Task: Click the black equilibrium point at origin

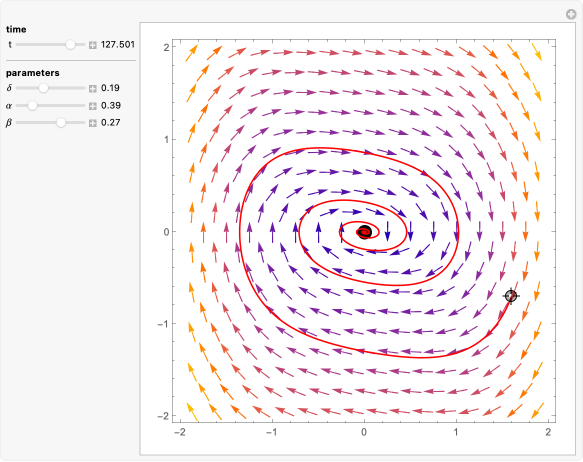Action: 365,232
